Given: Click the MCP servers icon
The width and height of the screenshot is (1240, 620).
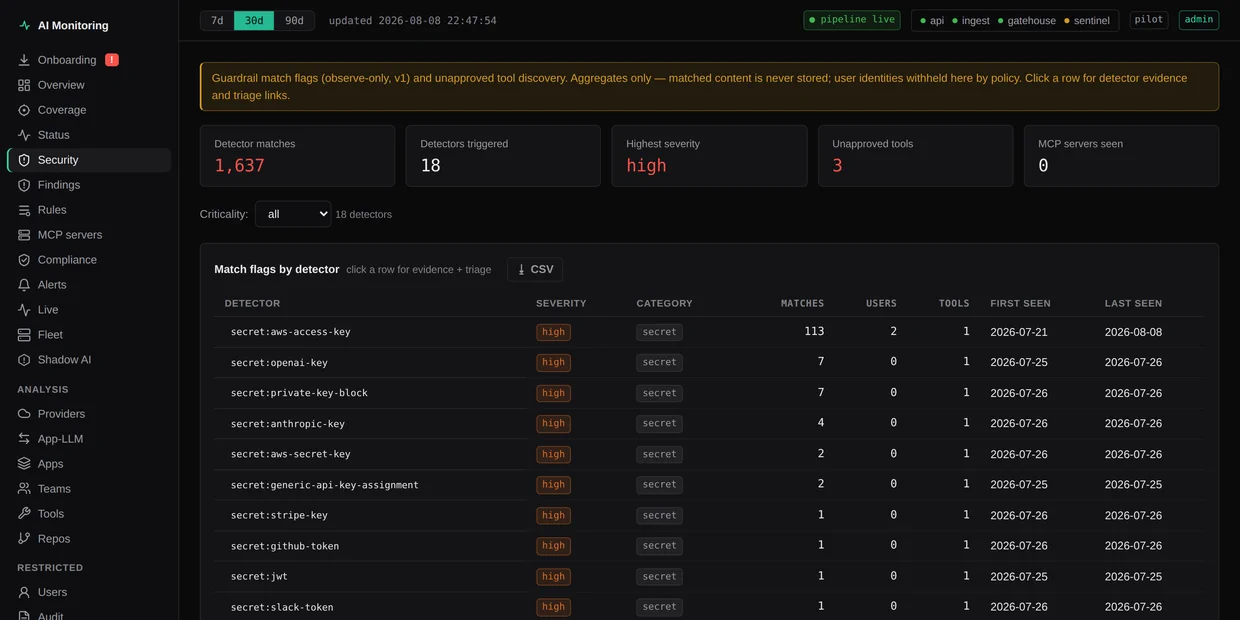Looking at the screenshot, I should [x=24, y=235].
